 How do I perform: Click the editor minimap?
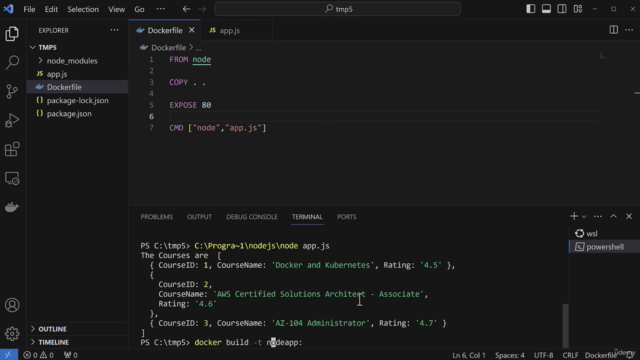(x=603, y=56)
